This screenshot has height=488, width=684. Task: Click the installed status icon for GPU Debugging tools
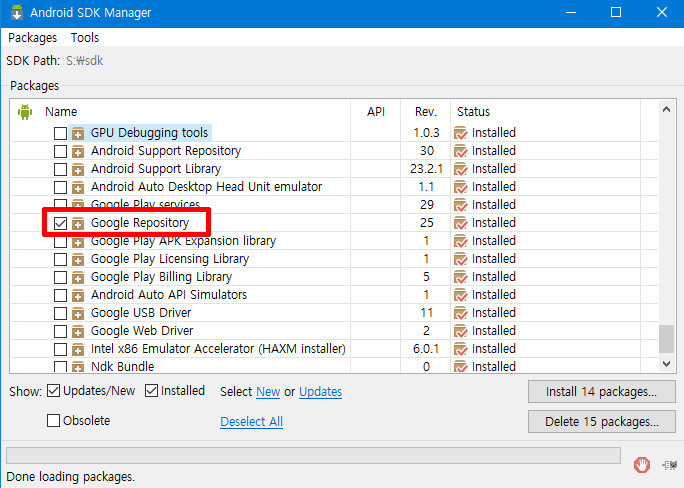pos(461,133)
